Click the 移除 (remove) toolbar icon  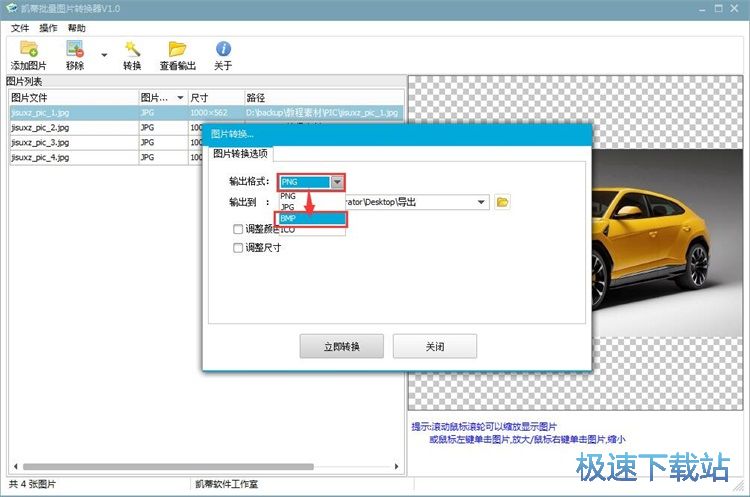coord(75,55)
